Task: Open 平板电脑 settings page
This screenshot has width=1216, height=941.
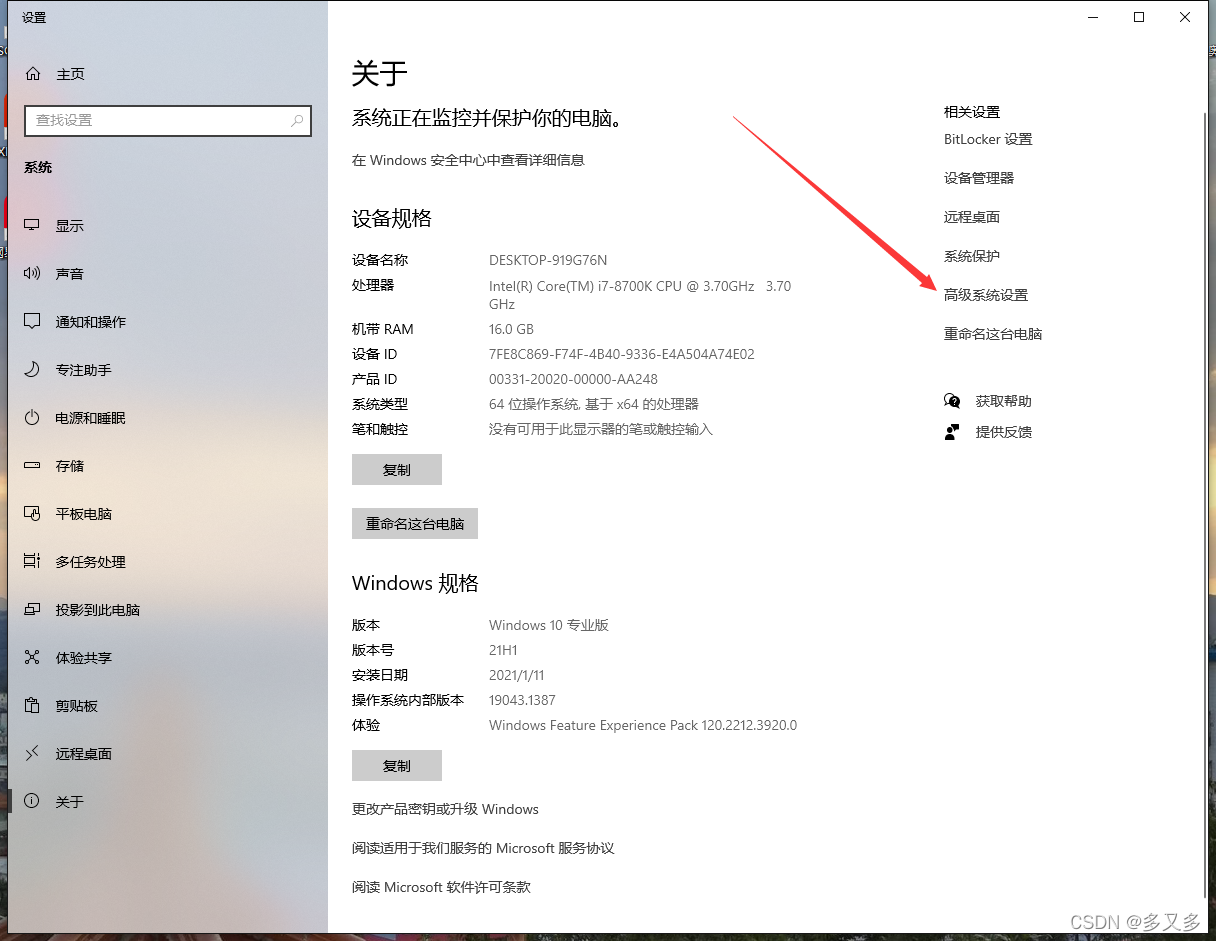Action: tap(84, 514)
